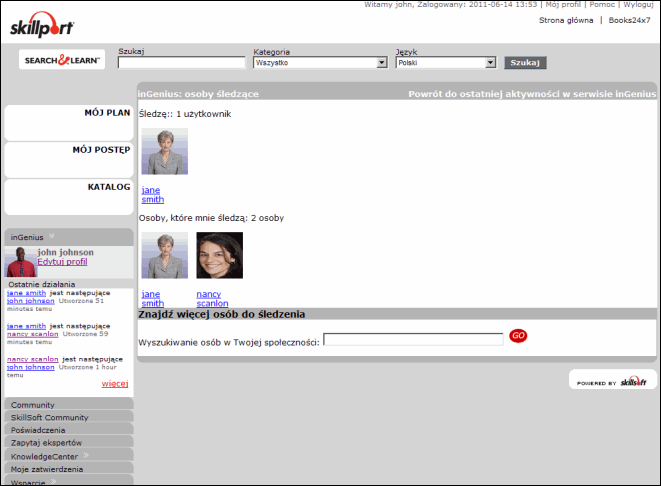
Task: Expand the inGenius panel chevron
Action: tap(52, 237)
